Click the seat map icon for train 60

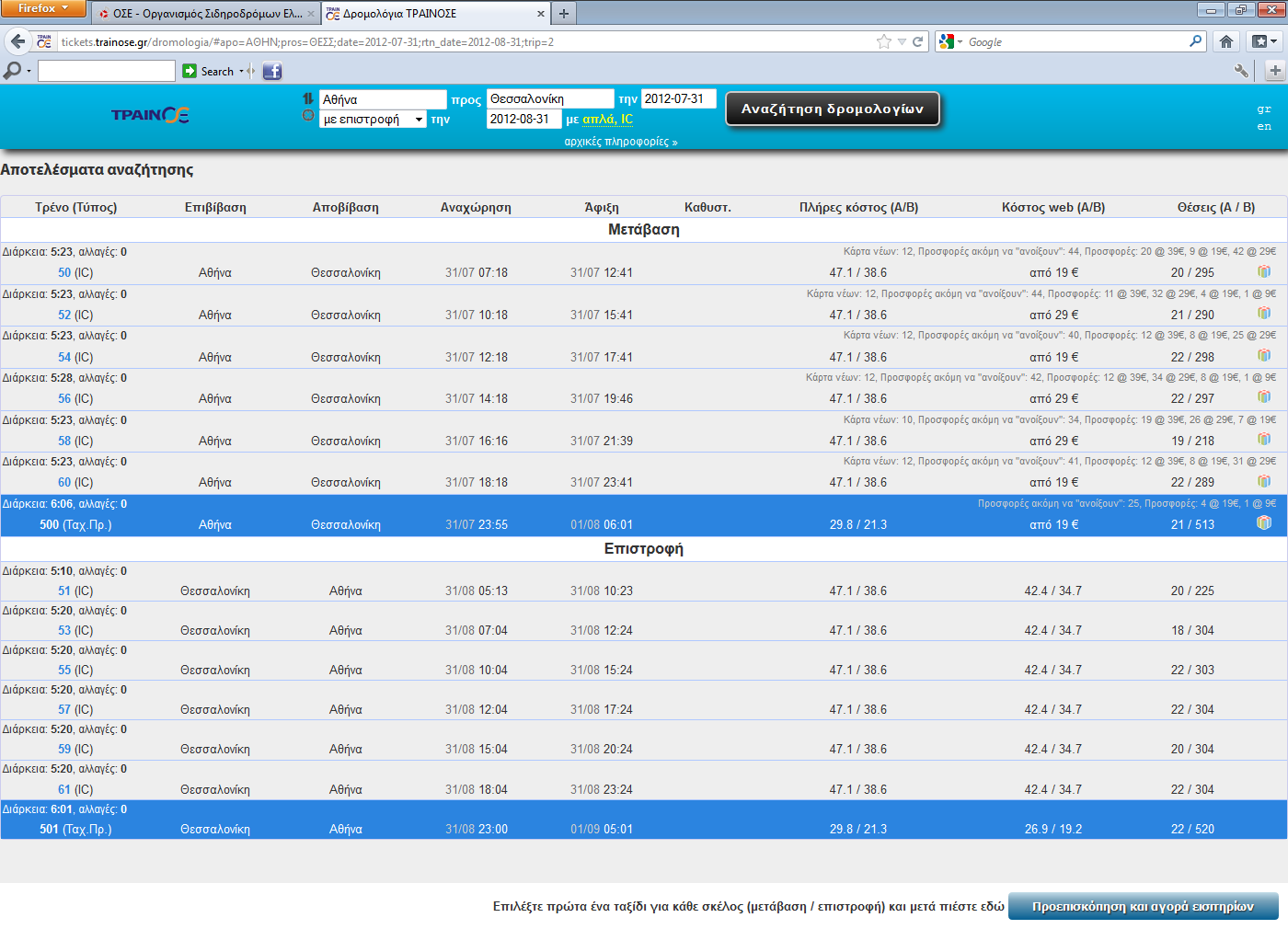coord(1264,480)
